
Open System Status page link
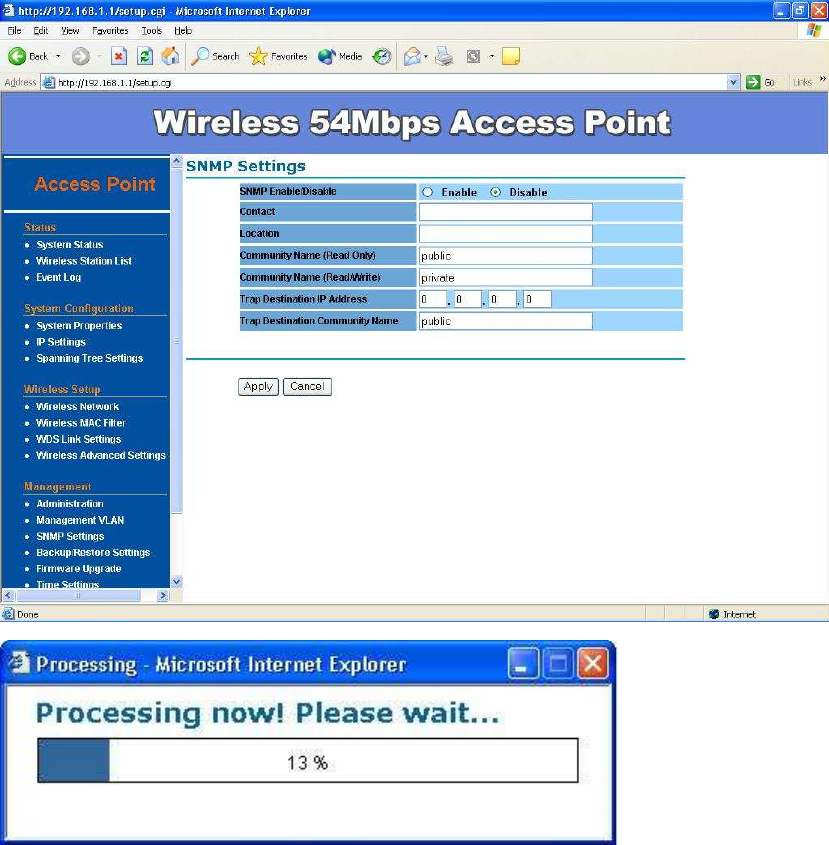(x=70, y=245)
